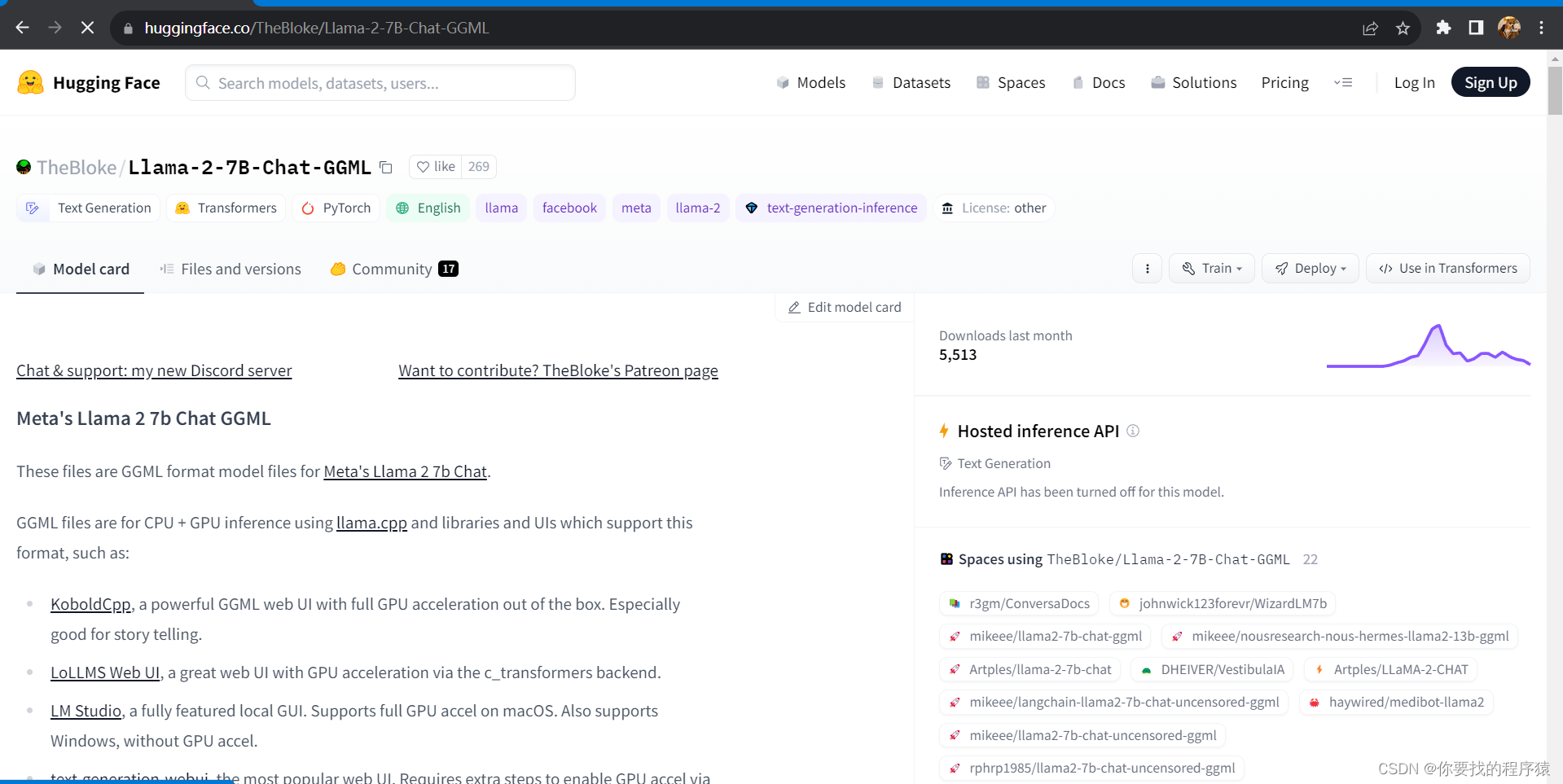1563x784 pixels.
Task: Open the Docs menu item
Action: (x=1098, y=82)
